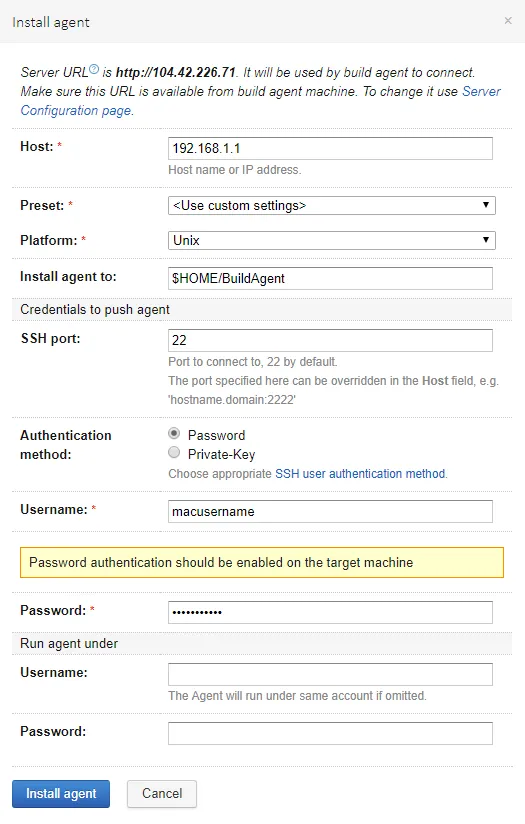Image resolution: width=525 pixels, height=824 pixels.
Task: Close the Install agent dialog
Action: point(508,20)
